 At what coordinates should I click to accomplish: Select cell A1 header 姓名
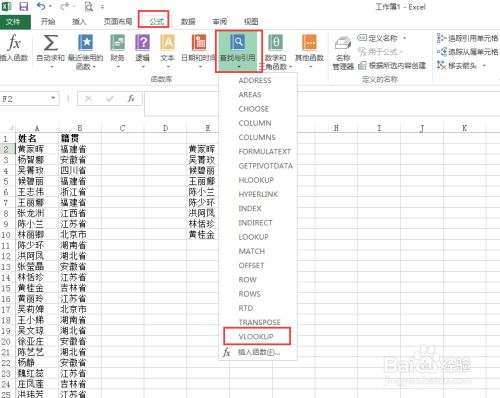pos(37,138)
